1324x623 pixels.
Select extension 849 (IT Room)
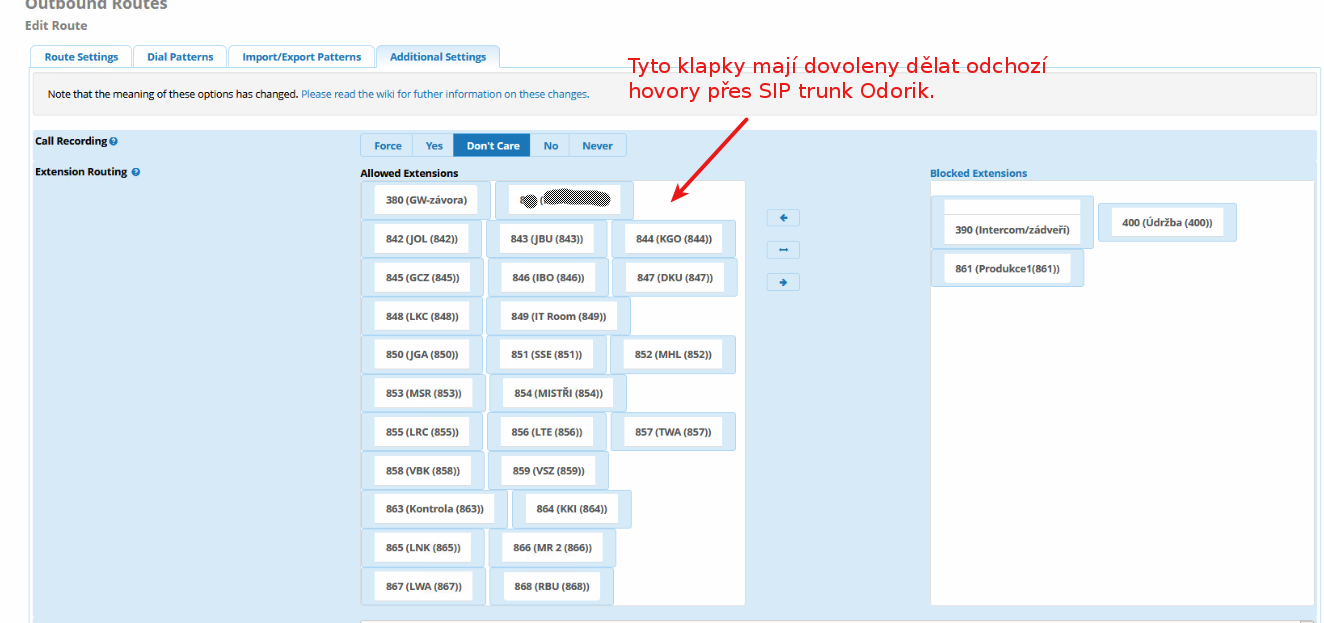coord(558,316)
